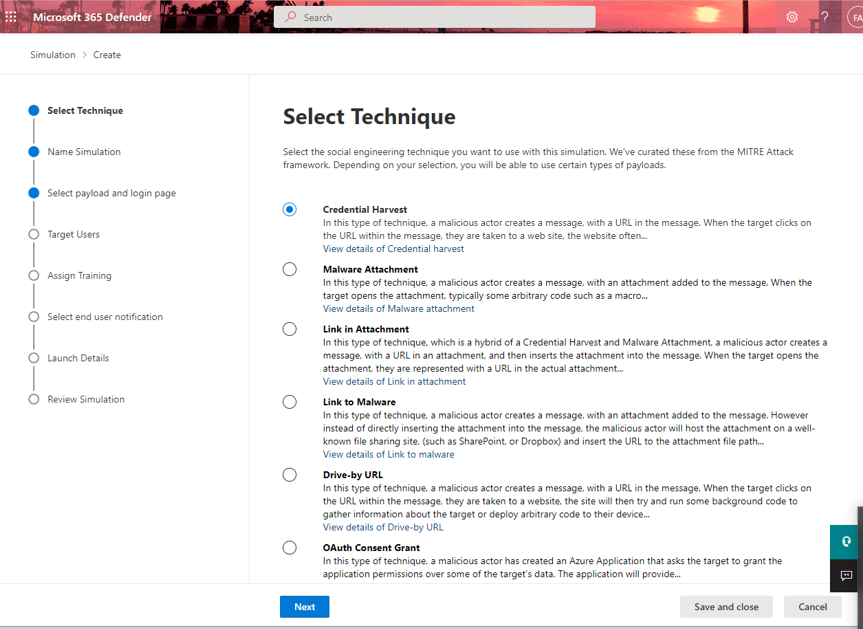Select the Link in Attachment technique

tap(290, 329)
